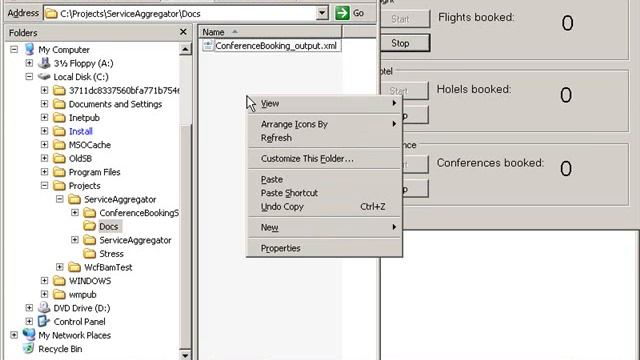
Task: Click the Documents and Settings folder icon
Action: pyautogui.click(x=59, y=104)
